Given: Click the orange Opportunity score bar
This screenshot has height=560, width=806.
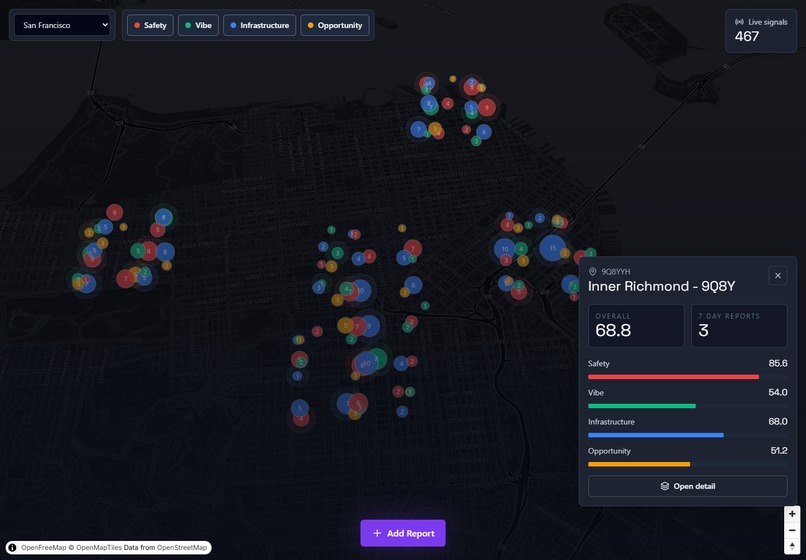Looking at the screenshot, I should [639, 464].
